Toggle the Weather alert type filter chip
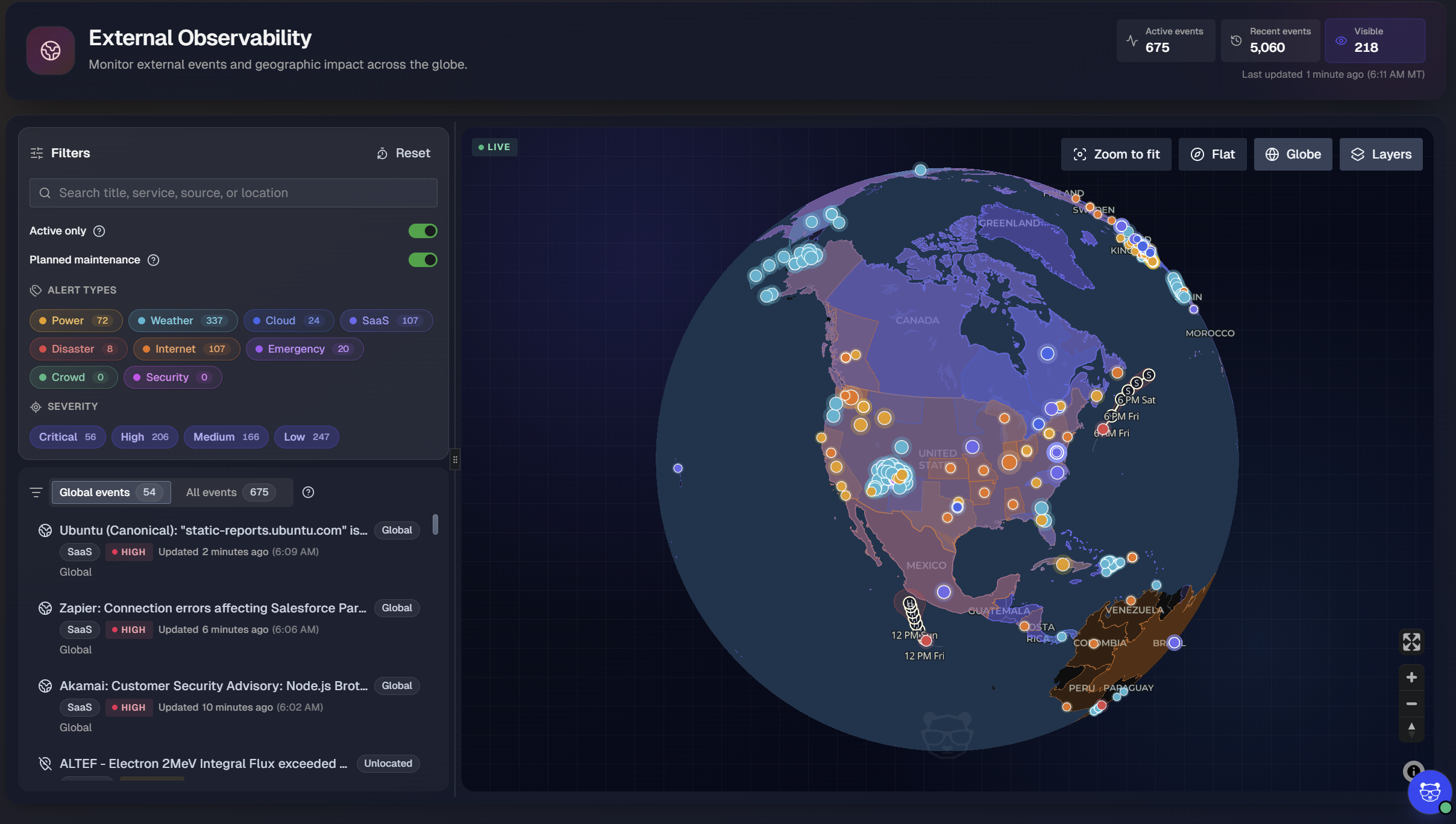Viewport: 1456px width, 824px height. click(x=183, y=321)
